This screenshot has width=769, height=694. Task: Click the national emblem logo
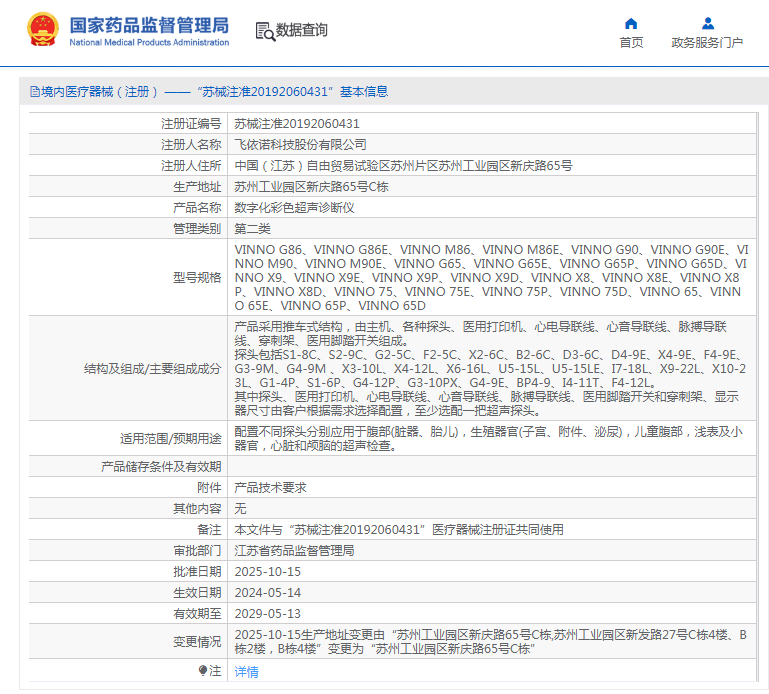[42, 30]
